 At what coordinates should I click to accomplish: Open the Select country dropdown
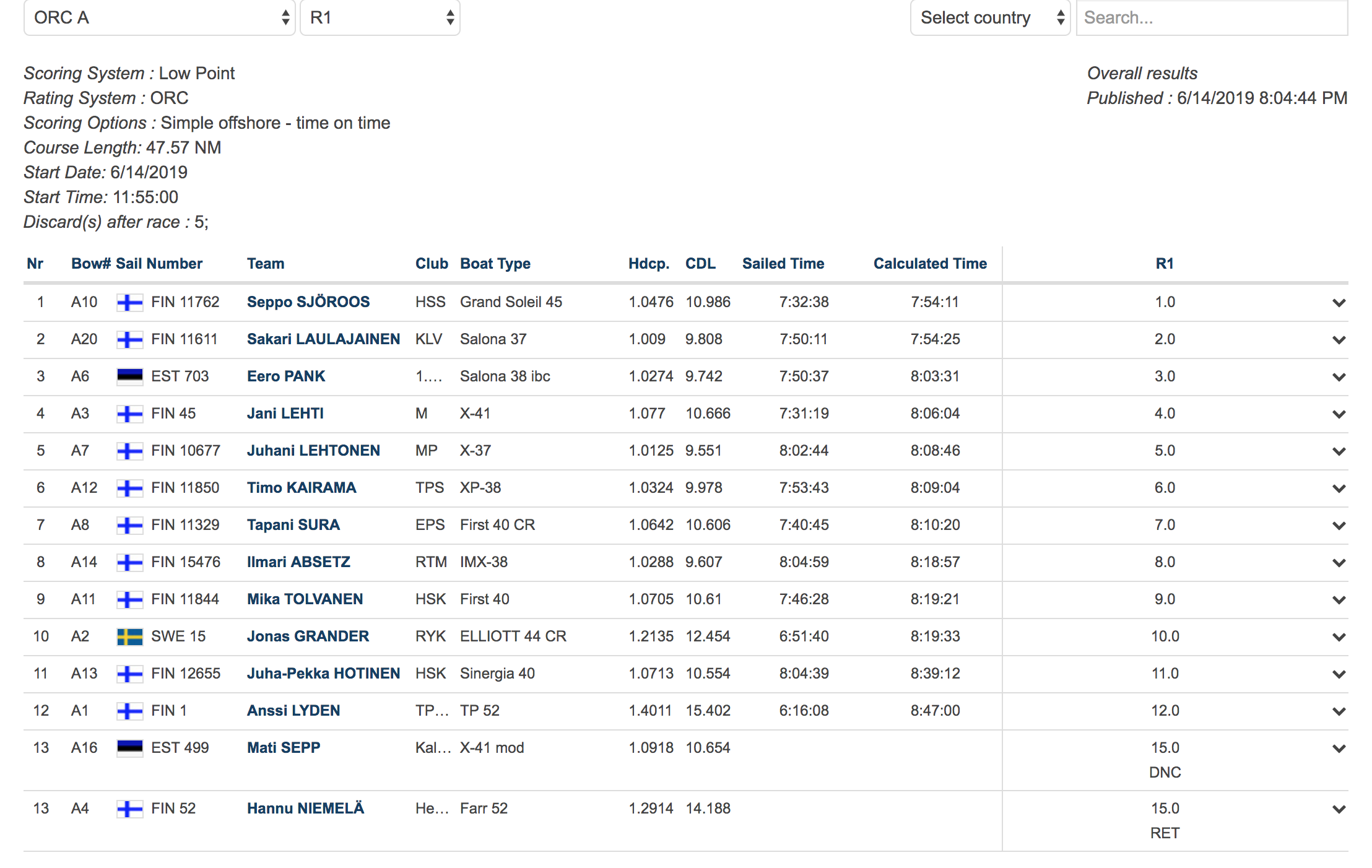point(989,18)
